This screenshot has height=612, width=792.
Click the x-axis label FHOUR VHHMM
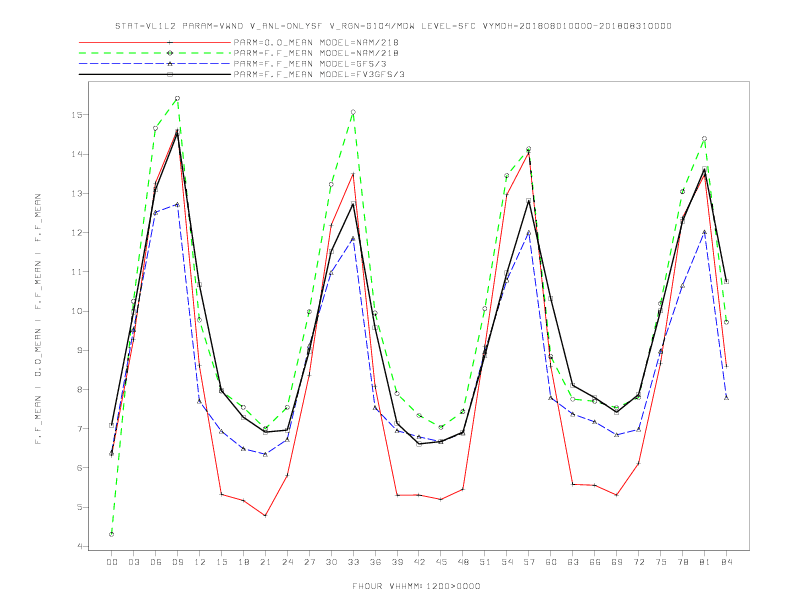416,586
